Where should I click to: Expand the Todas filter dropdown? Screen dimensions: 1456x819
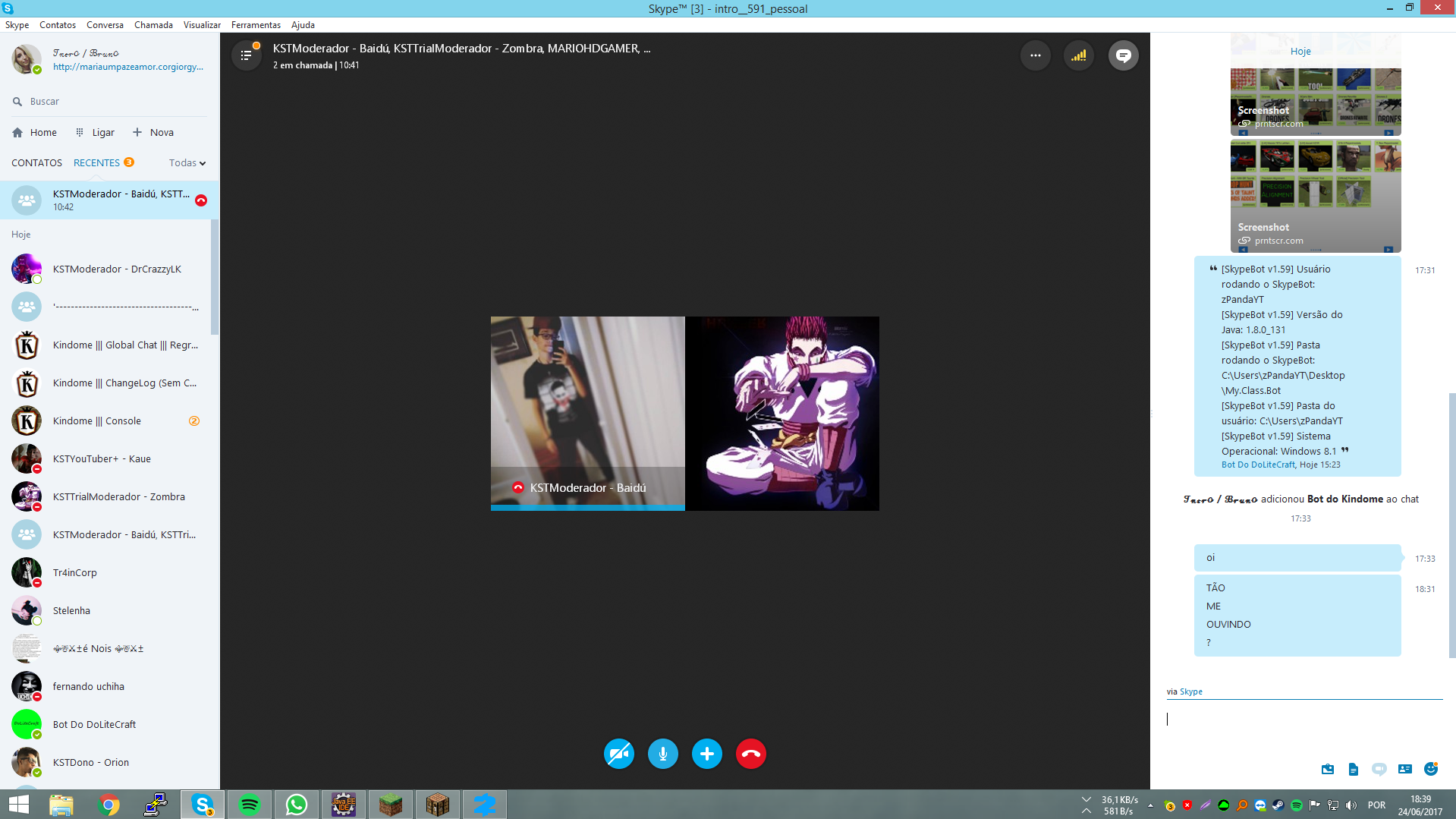point(187,162)
